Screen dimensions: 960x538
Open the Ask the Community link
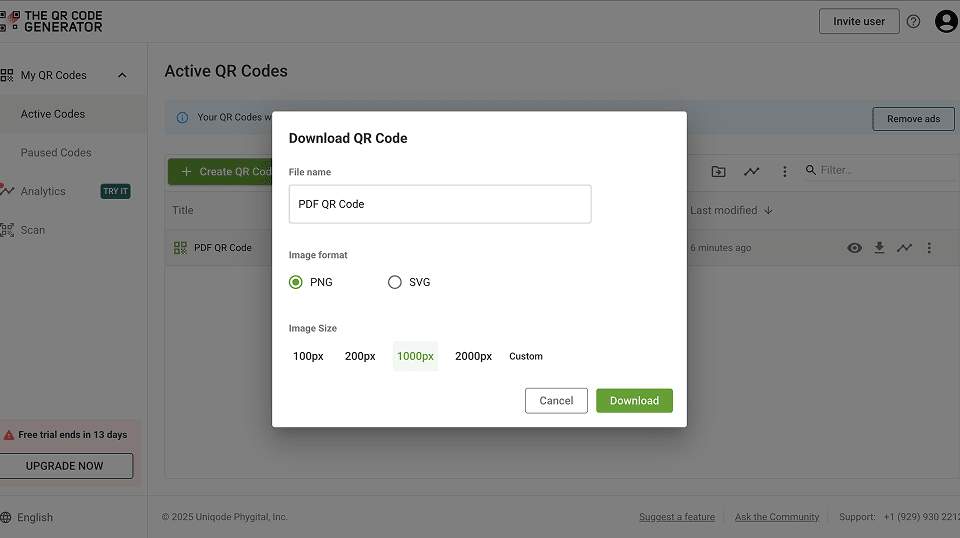pyautogui.click(x=777, y=517)
